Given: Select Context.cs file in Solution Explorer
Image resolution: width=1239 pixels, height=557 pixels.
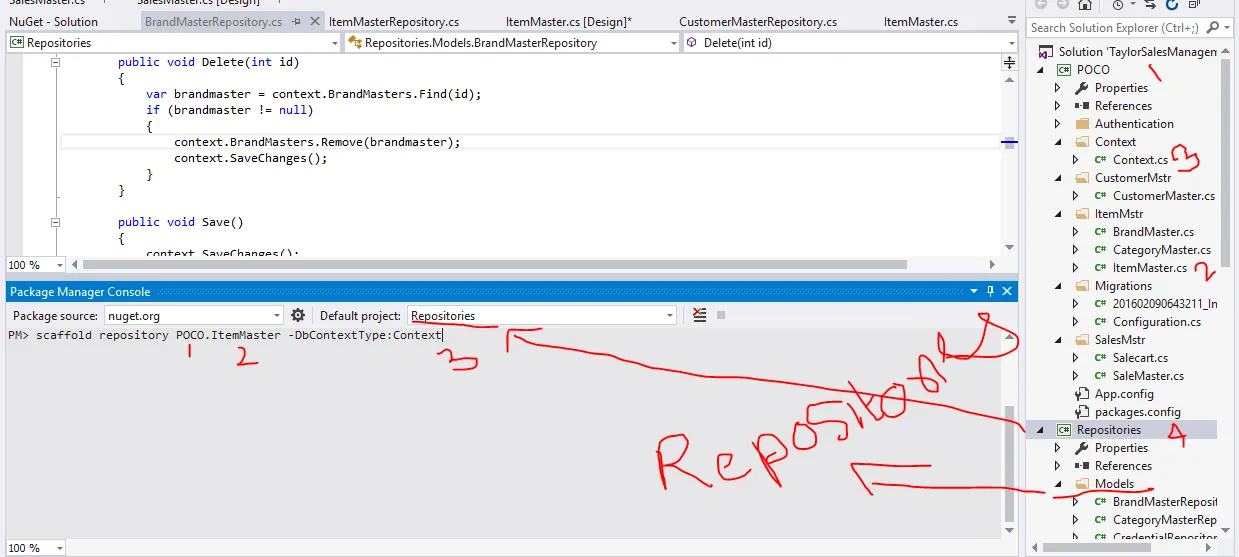Looking at the screenshot, I should click(x=1140, y=160).
